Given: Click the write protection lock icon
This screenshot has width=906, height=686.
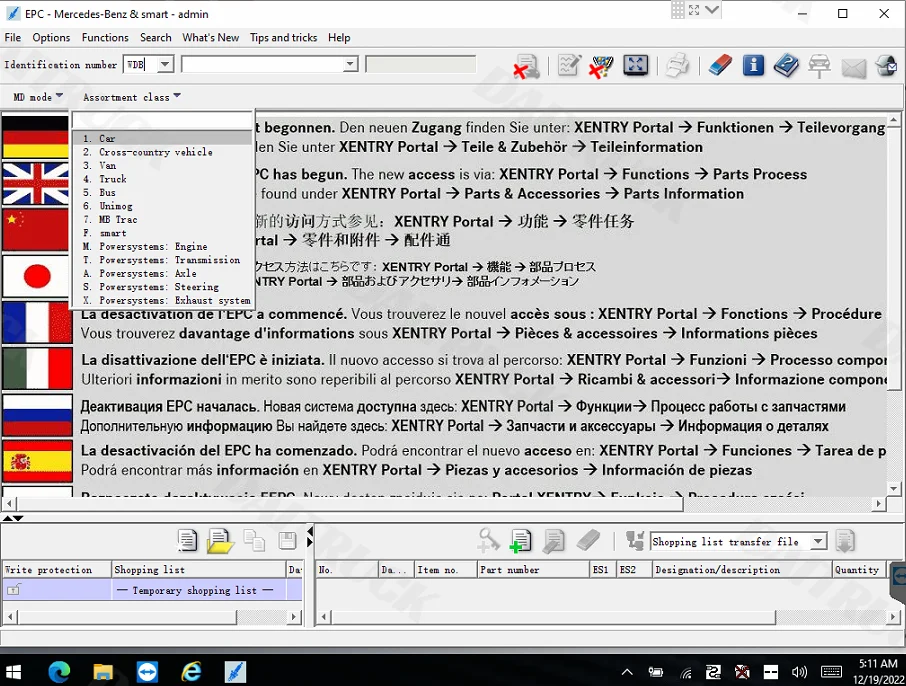Looking at the screenshot, I should (x=13, y=589).
